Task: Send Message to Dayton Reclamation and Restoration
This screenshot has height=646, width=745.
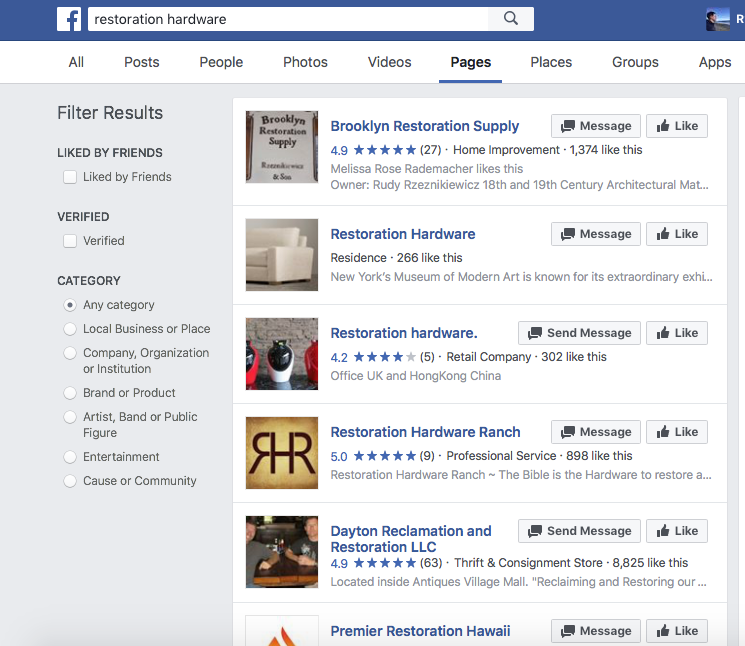Action: (579, 531)
